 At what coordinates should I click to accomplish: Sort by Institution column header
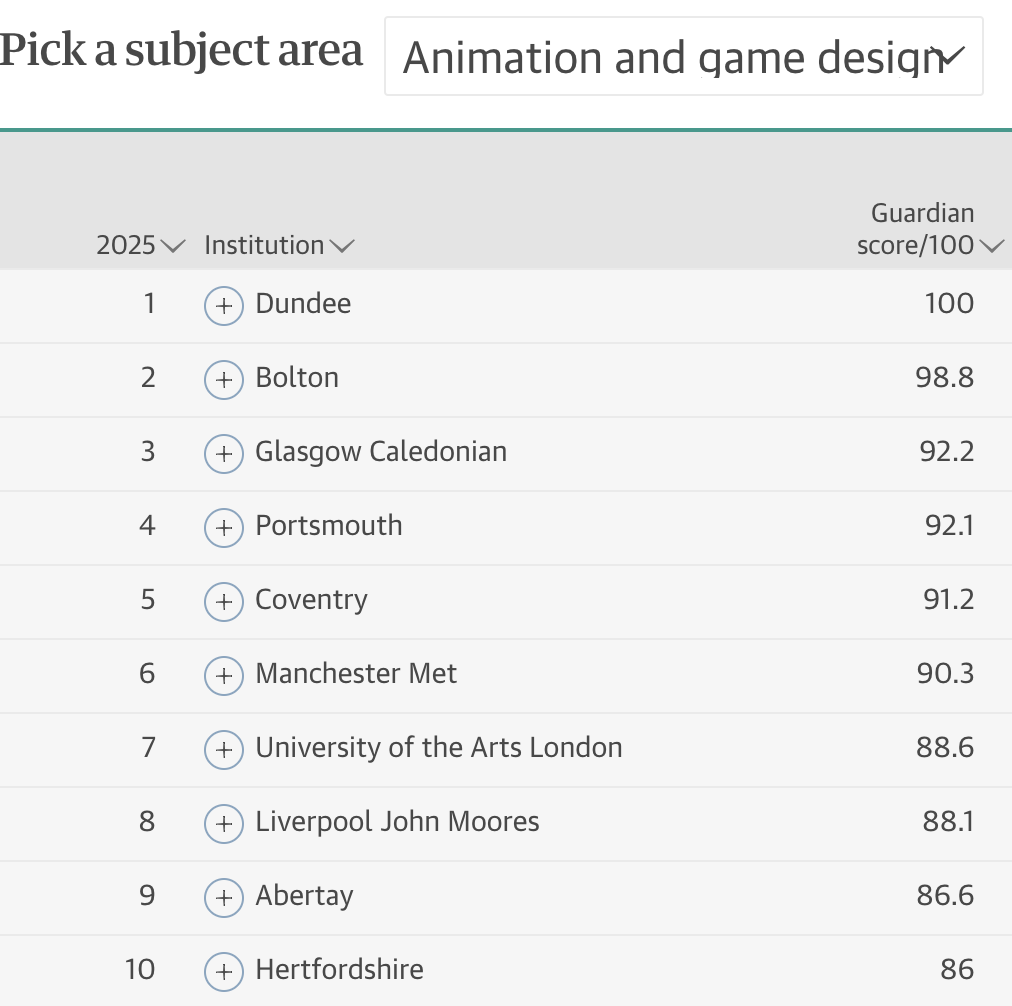(279, 245)
